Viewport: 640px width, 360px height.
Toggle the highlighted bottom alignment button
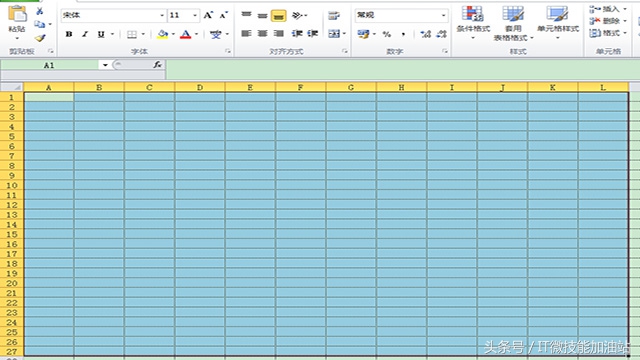click(x=279, y=16)
